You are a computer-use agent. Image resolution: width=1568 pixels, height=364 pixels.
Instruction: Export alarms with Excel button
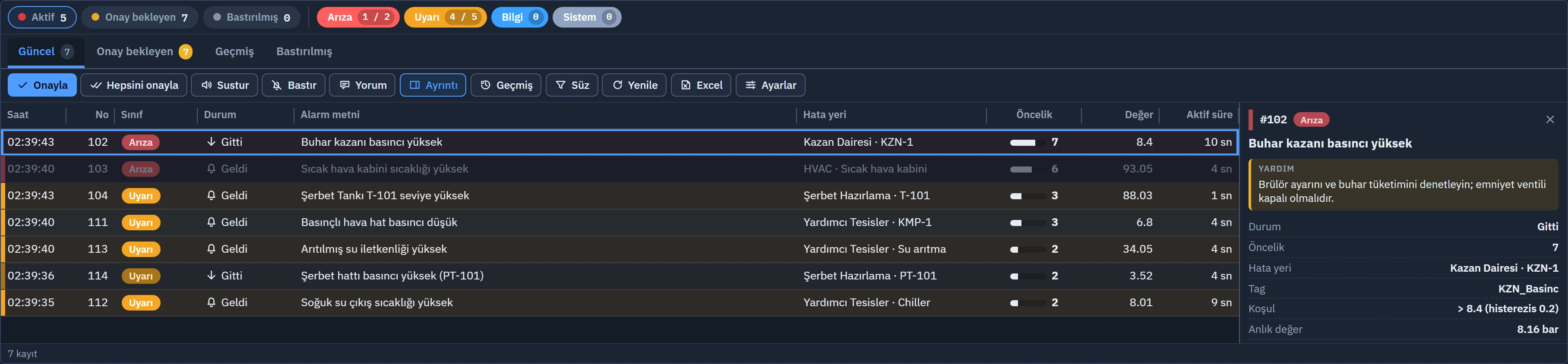pos(701,85)
